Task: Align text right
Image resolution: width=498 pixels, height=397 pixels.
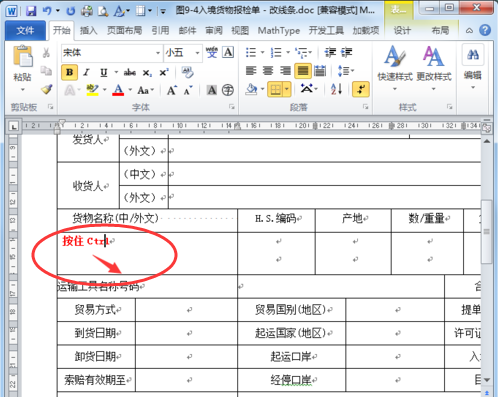Action: (x=285, y=71)
